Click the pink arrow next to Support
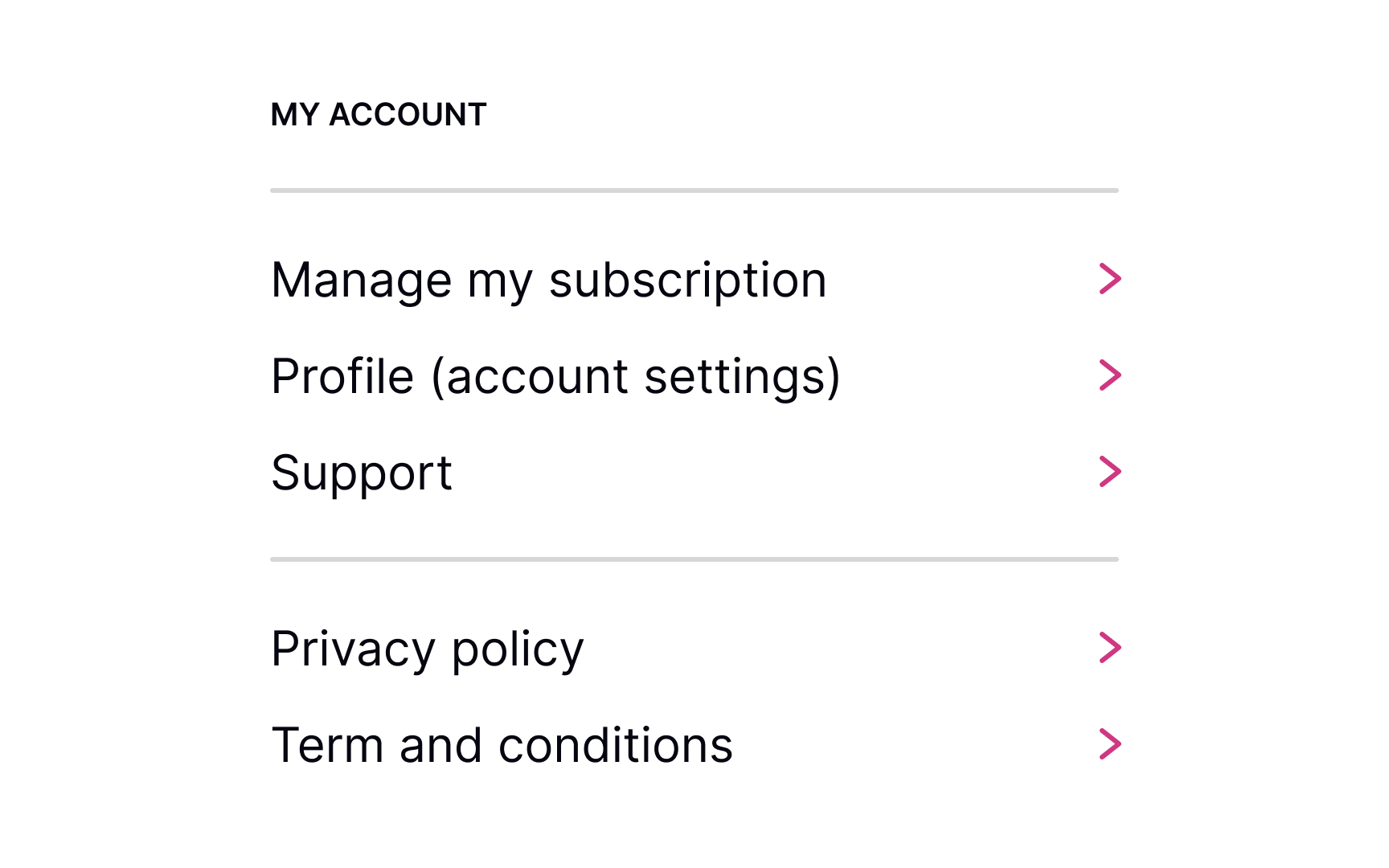Image resolution: width=1389 pixels, height=868 pixels. [x=1110, y=472]
